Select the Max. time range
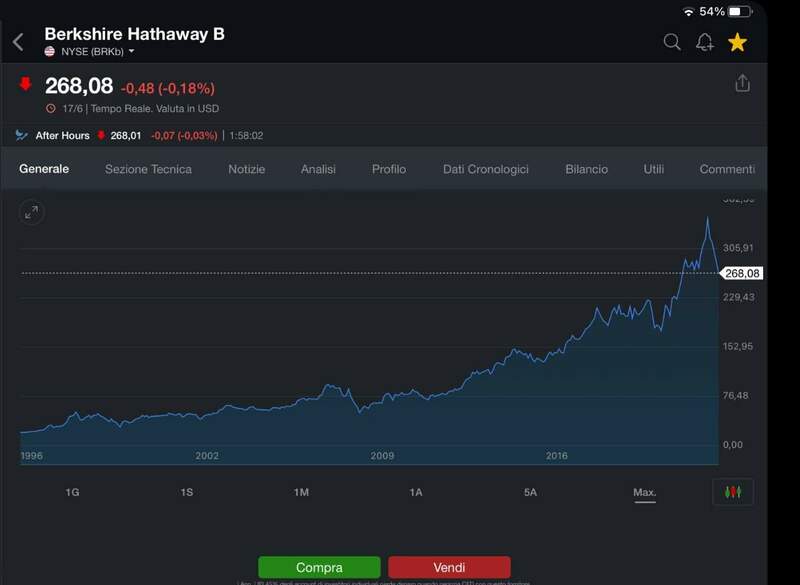Image resolution: width=800 pixels, height=585 pixels. (x=644, y=492)
